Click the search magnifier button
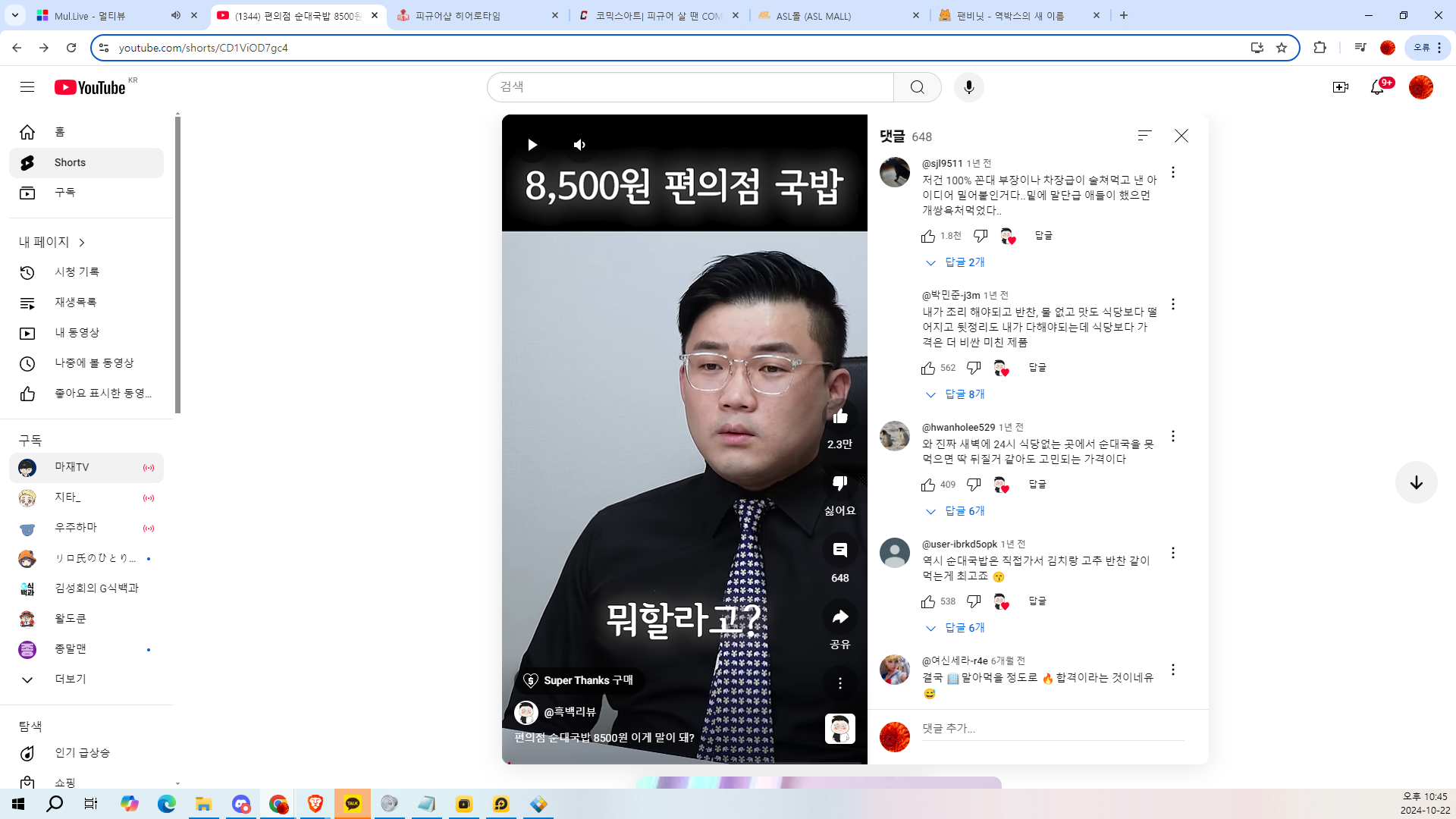Viewport: 1456px width, 819px height. (917, 87)
